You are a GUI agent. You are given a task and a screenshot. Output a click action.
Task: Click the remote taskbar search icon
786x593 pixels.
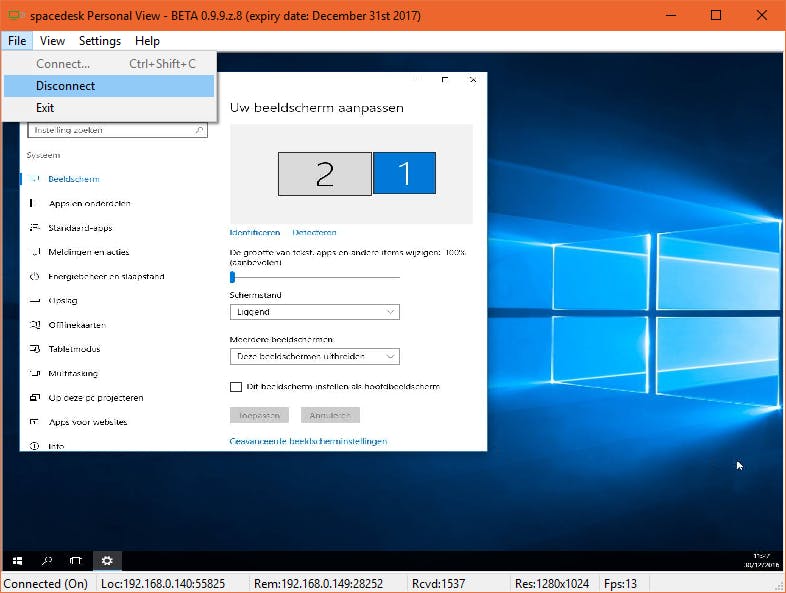tap(47, 560)
